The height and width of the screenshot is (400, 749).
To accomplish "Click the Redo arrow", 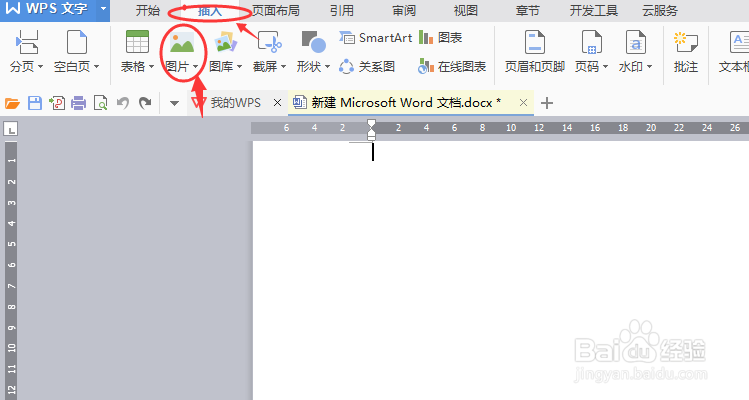I will [x=145, y=103].
